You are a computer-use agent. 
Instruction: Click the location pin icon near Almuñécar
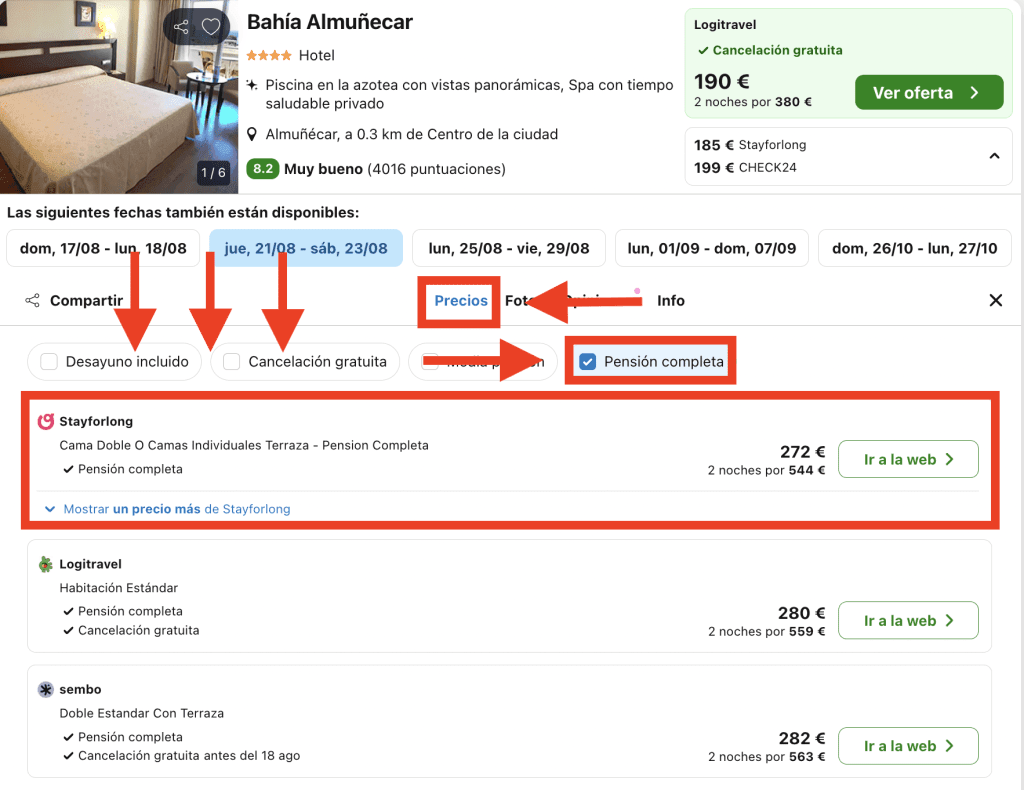253,134
